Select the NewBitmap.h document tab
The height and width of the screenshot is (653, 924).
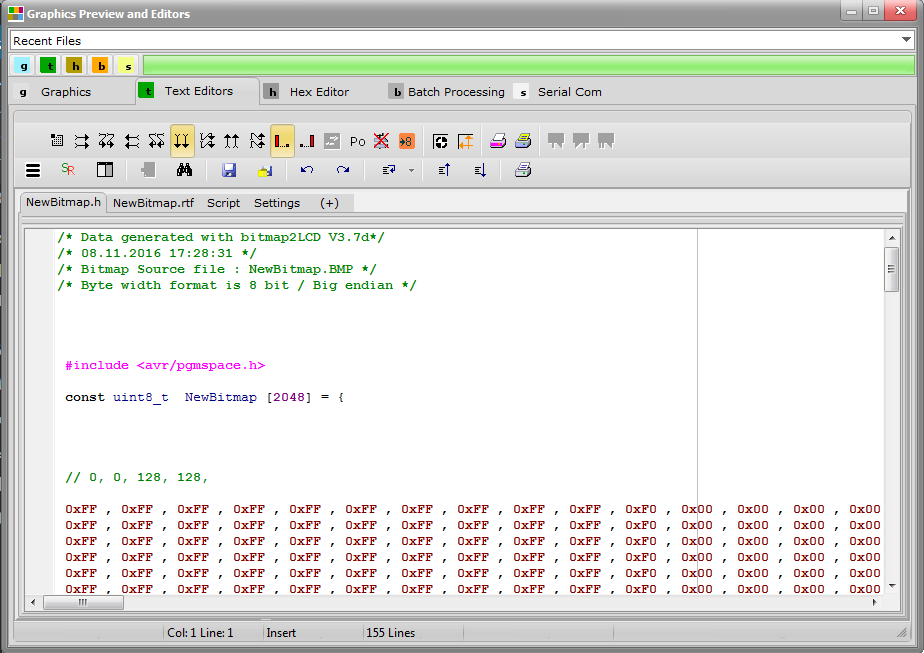[x=63, y=202]
